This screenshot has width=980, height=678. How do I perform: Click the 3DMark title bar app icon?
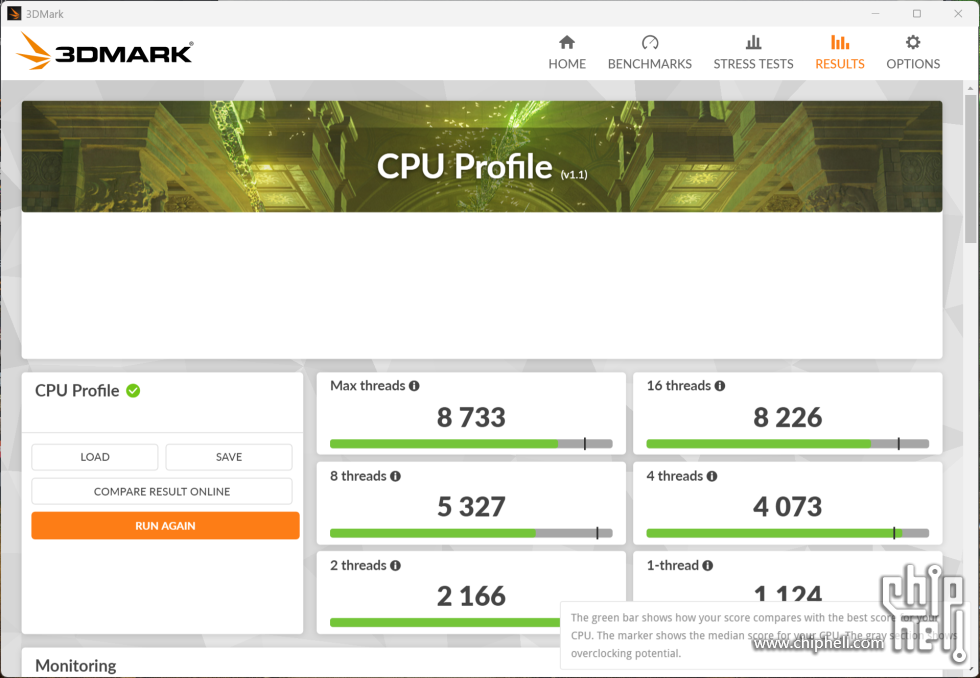pos(14,13)
